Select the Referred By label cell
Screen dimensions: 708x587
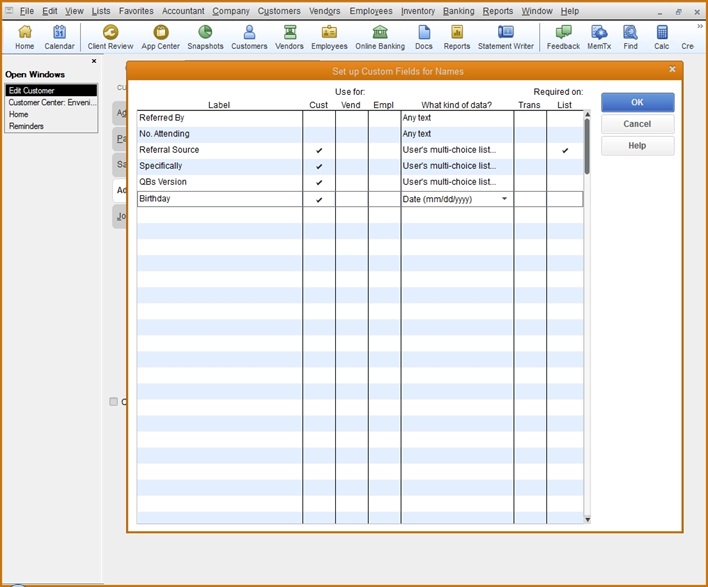click(x=220, y=118)
